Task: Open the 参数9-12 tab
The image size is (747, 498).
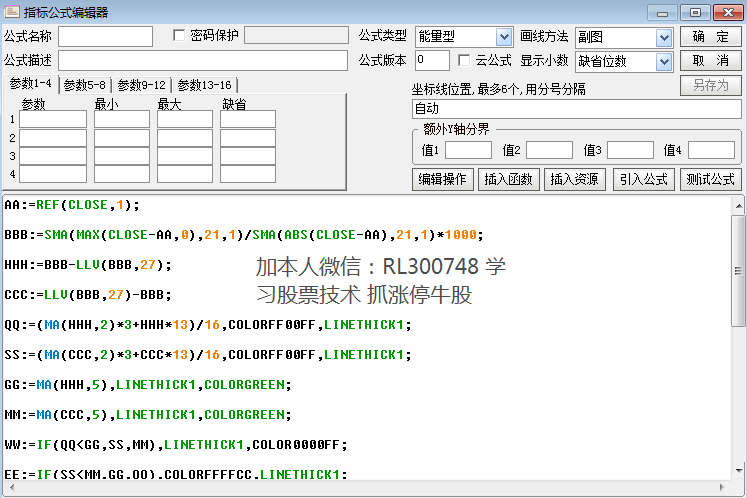Action: pyautogui.click(x=141, y=85)
